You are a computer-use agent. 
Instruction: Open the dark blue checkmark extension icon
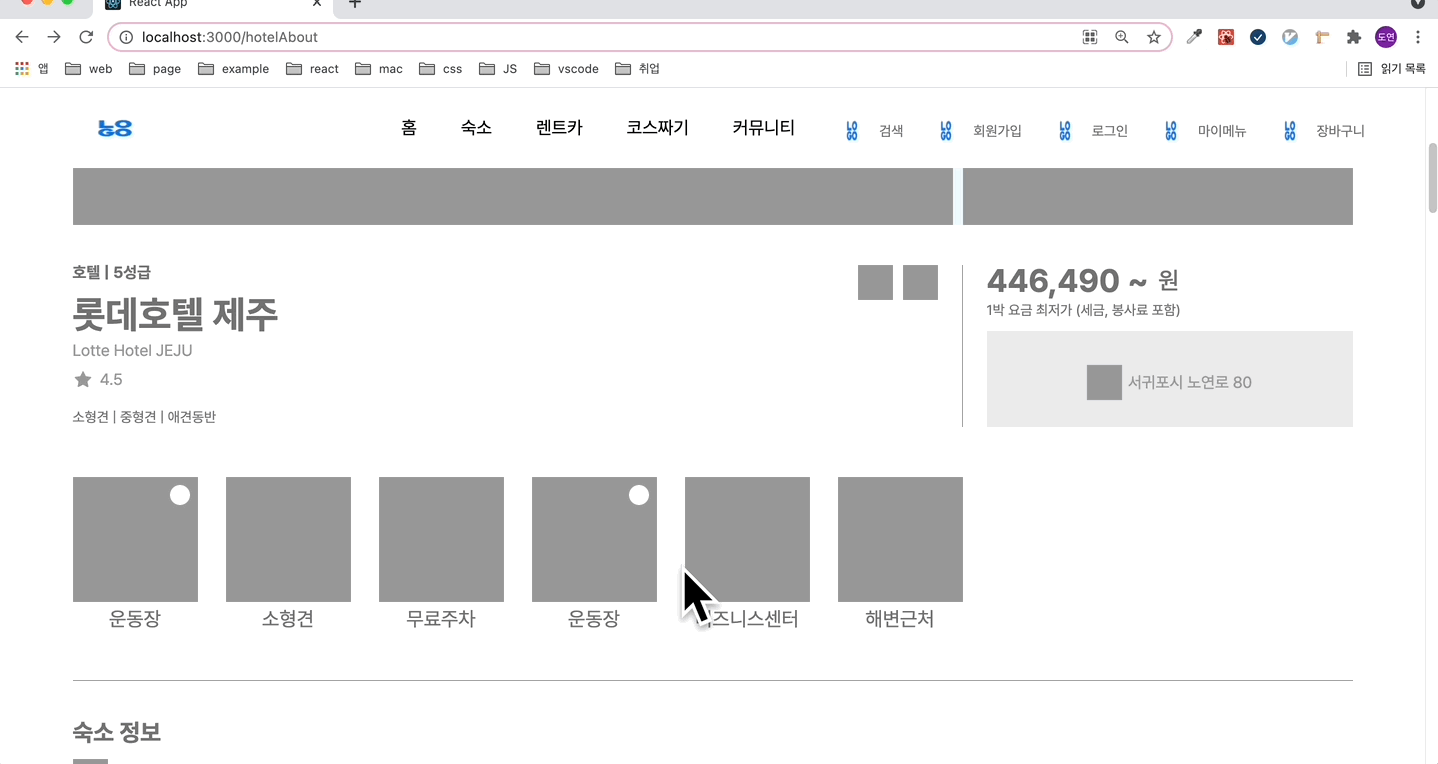[x=1258, y=37]
